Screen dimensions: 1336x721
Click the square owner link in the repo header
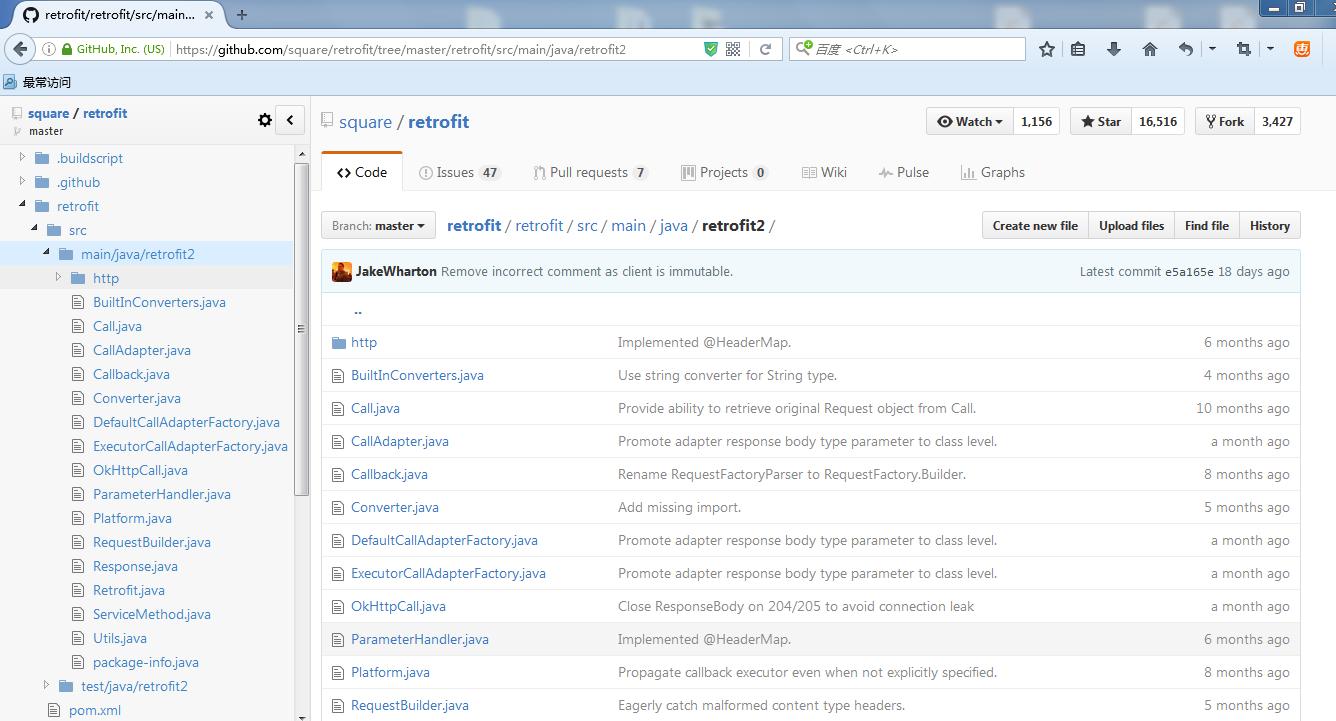click(x=365, y=122)
